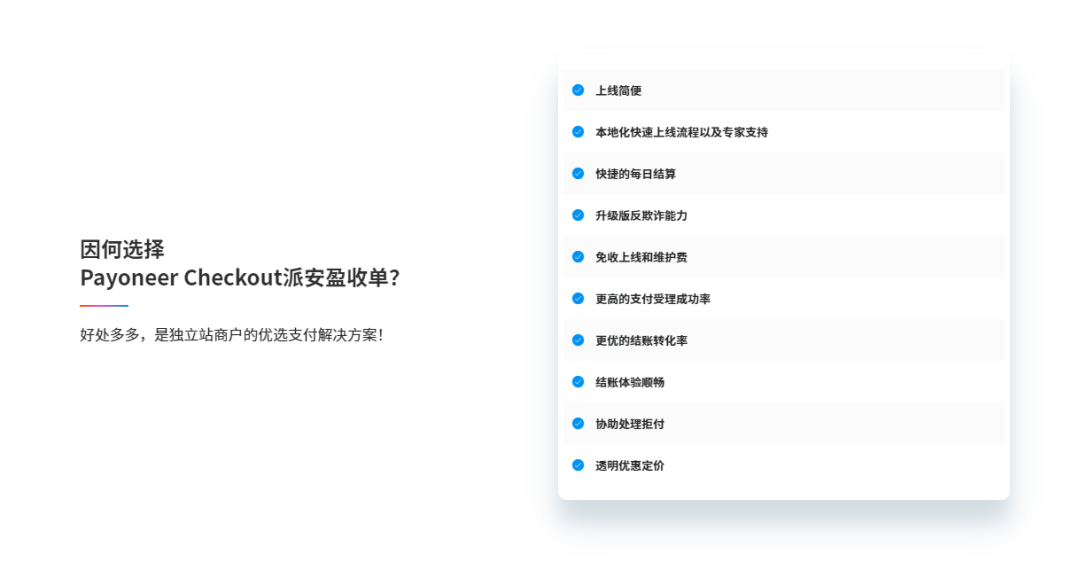Click the checkmark icon beside 免收上线和维护费
This screenshot has width=1080, height=586.
578,257
